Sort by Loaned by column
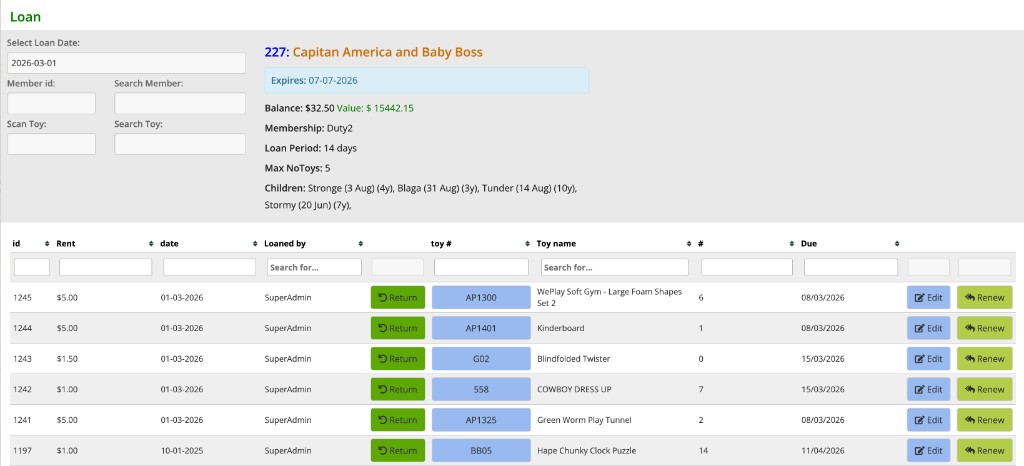 pyautogui.click(x=313, y=243)
